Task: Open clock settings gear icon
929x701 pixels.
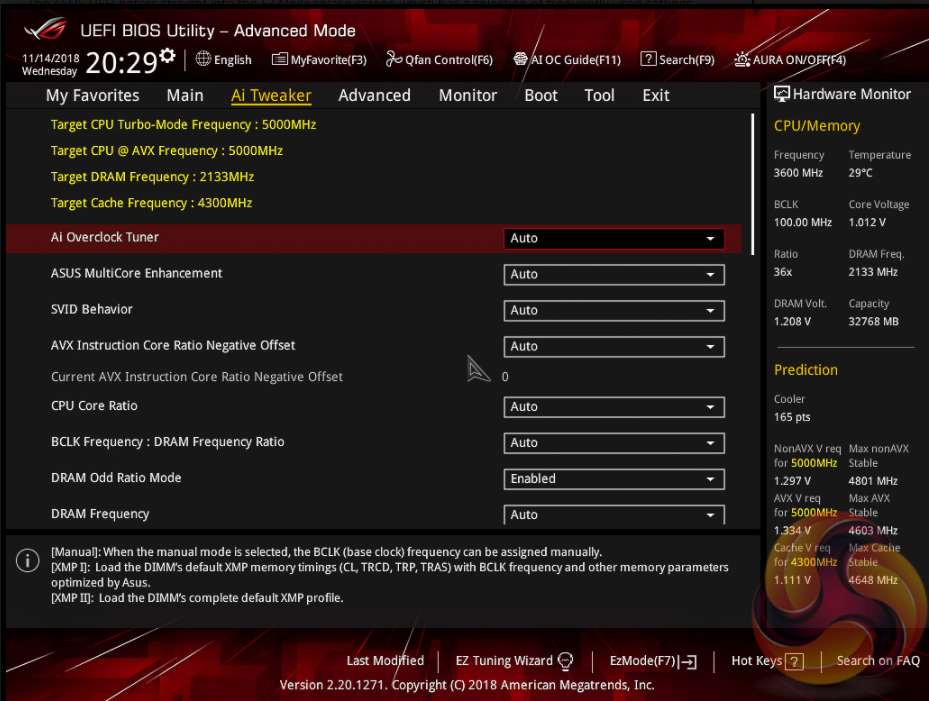Action: (168, 56)
